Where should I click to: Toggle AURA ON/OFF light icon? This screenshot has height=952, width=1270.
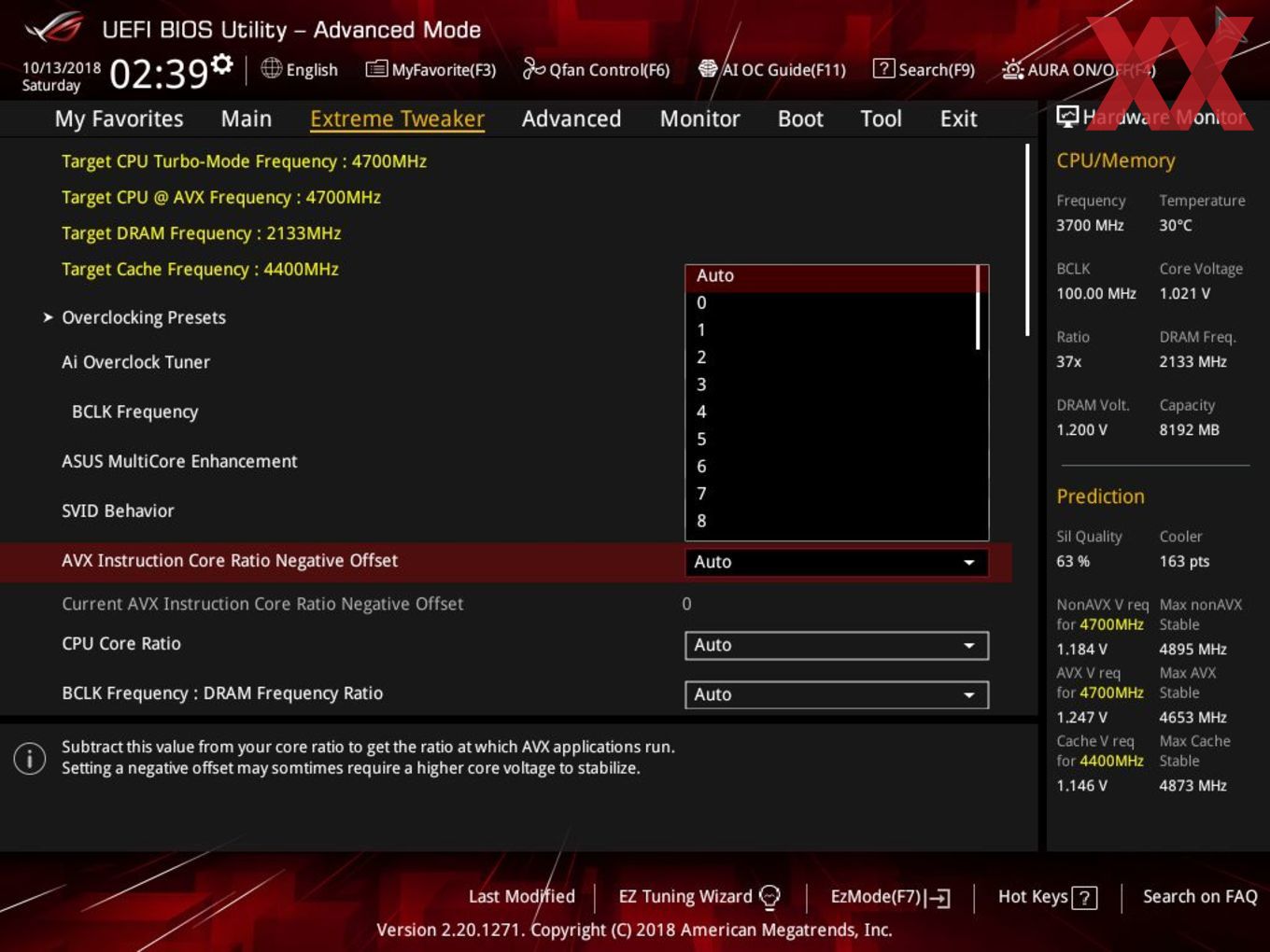coord(1012,69)
